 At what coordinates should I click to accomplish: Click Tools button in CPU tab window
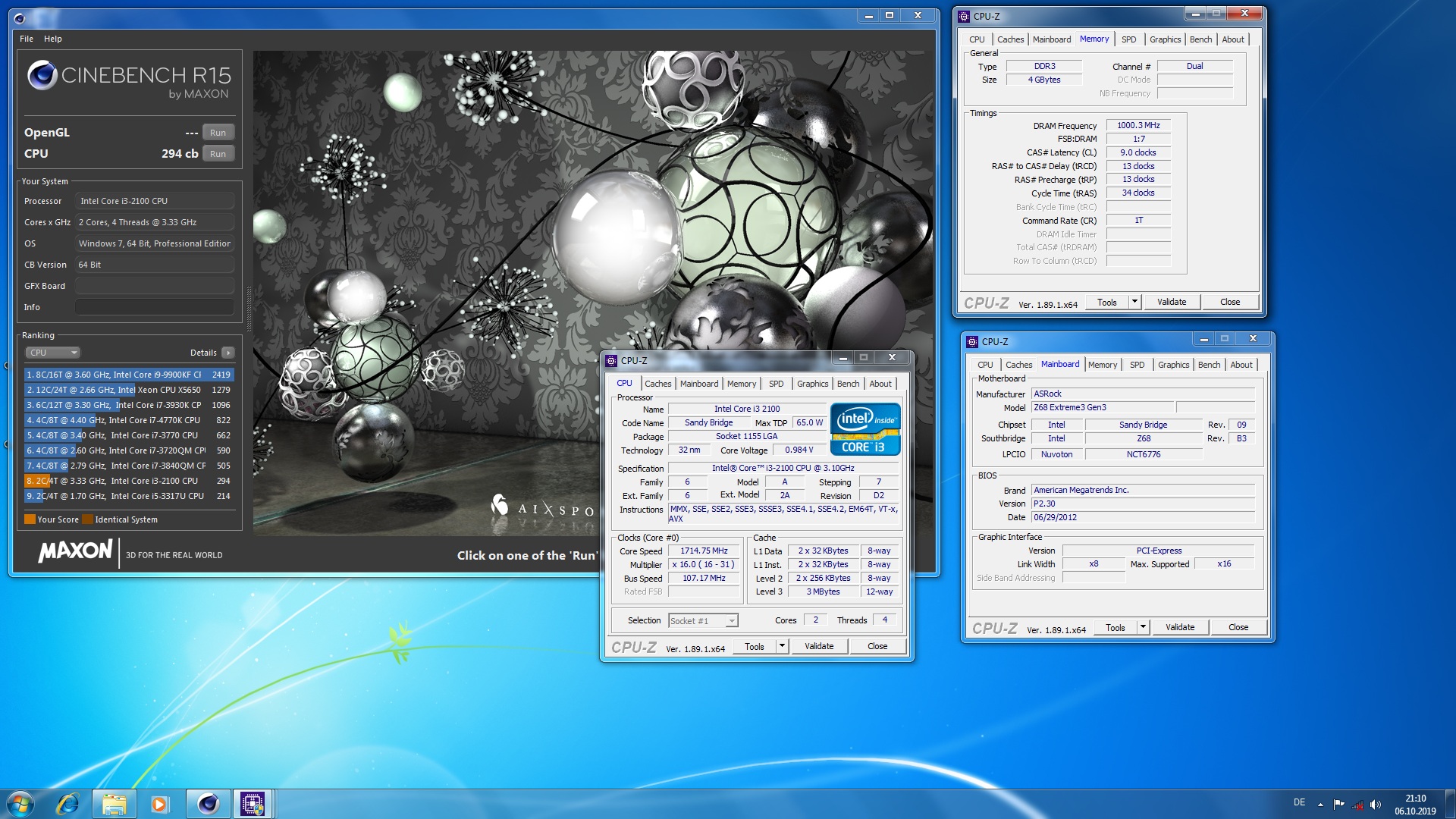tap(755, 646)
